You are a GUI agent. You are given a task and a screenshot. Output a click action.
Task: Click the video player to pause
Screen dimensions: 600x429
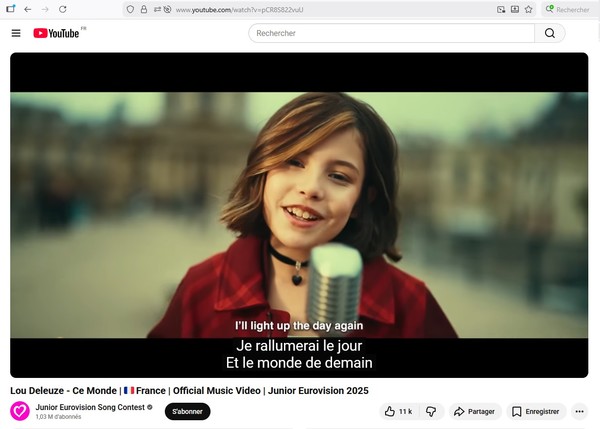[300, 200]
